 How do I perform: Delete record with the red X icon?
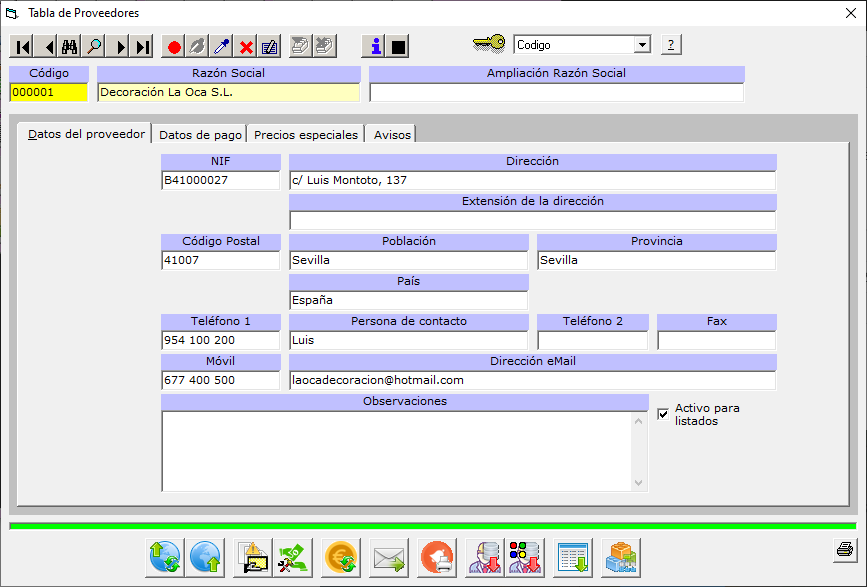coord(246,46)
